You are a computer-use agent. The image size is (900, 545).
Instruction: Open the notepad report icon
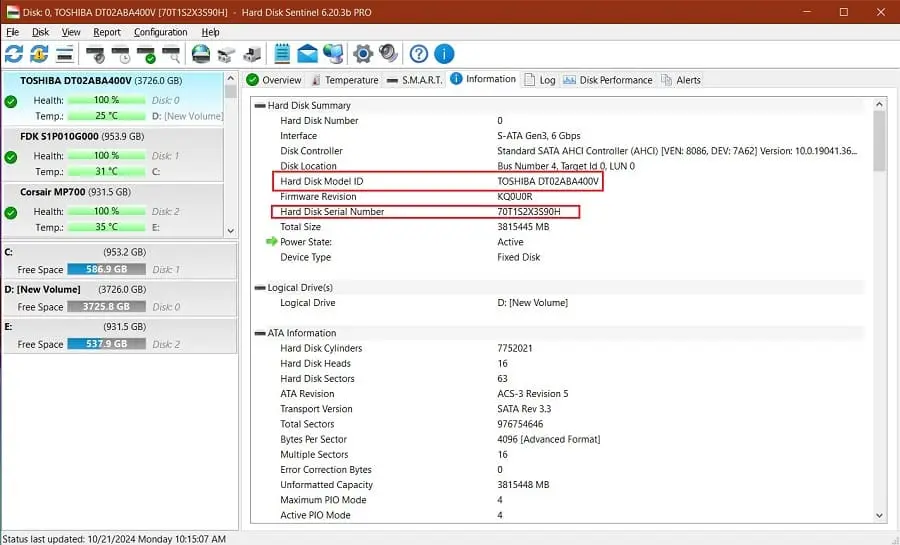pyautogui.click(x=282, y=54)
